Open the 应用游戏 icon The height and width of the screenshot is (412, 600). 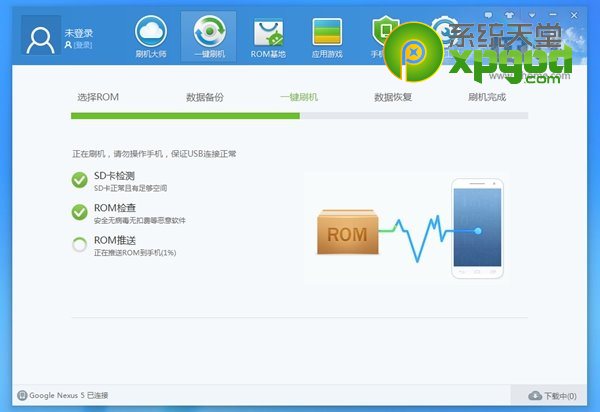(327, 32)
